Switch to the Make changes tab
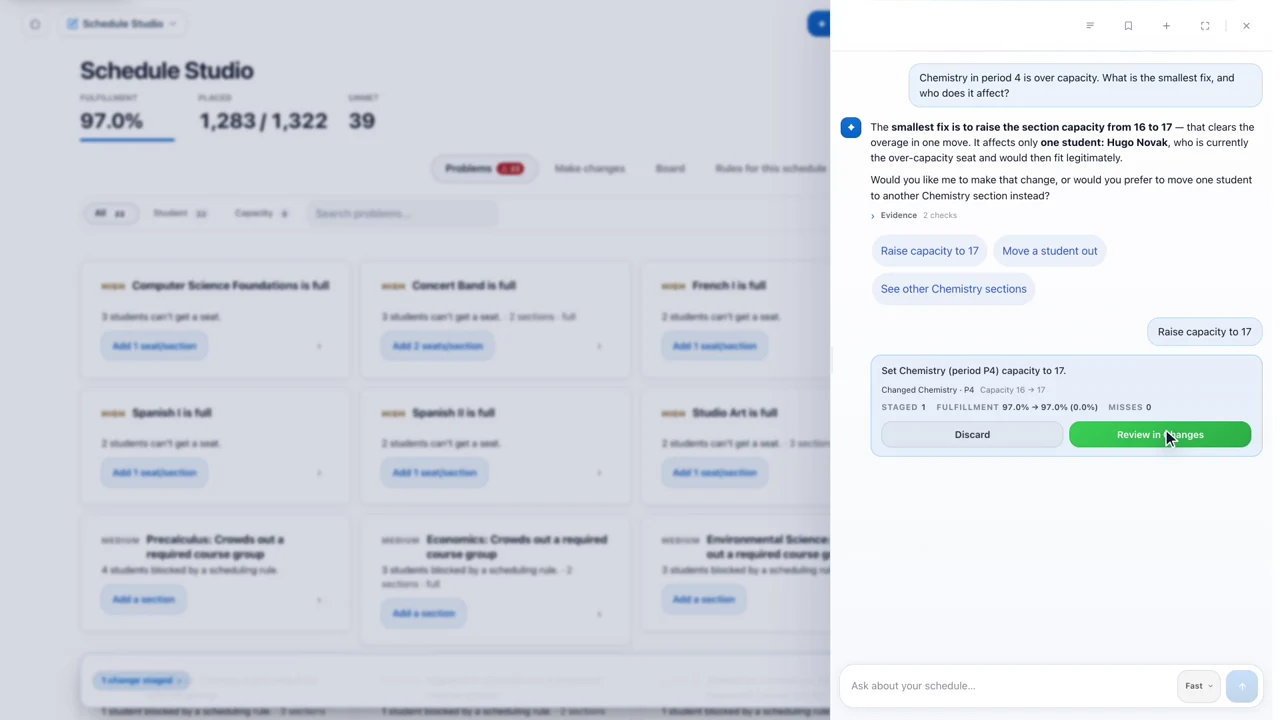The width and height of the screenshot is (1280, 720). (590, 168)
